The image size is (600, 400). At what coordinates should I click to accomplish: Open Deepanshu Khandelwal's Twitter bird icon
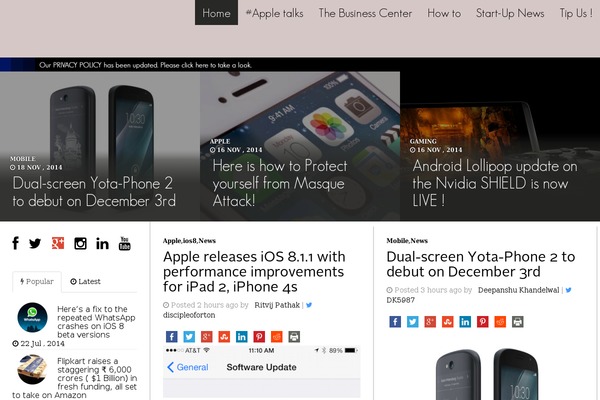(569, 290)
